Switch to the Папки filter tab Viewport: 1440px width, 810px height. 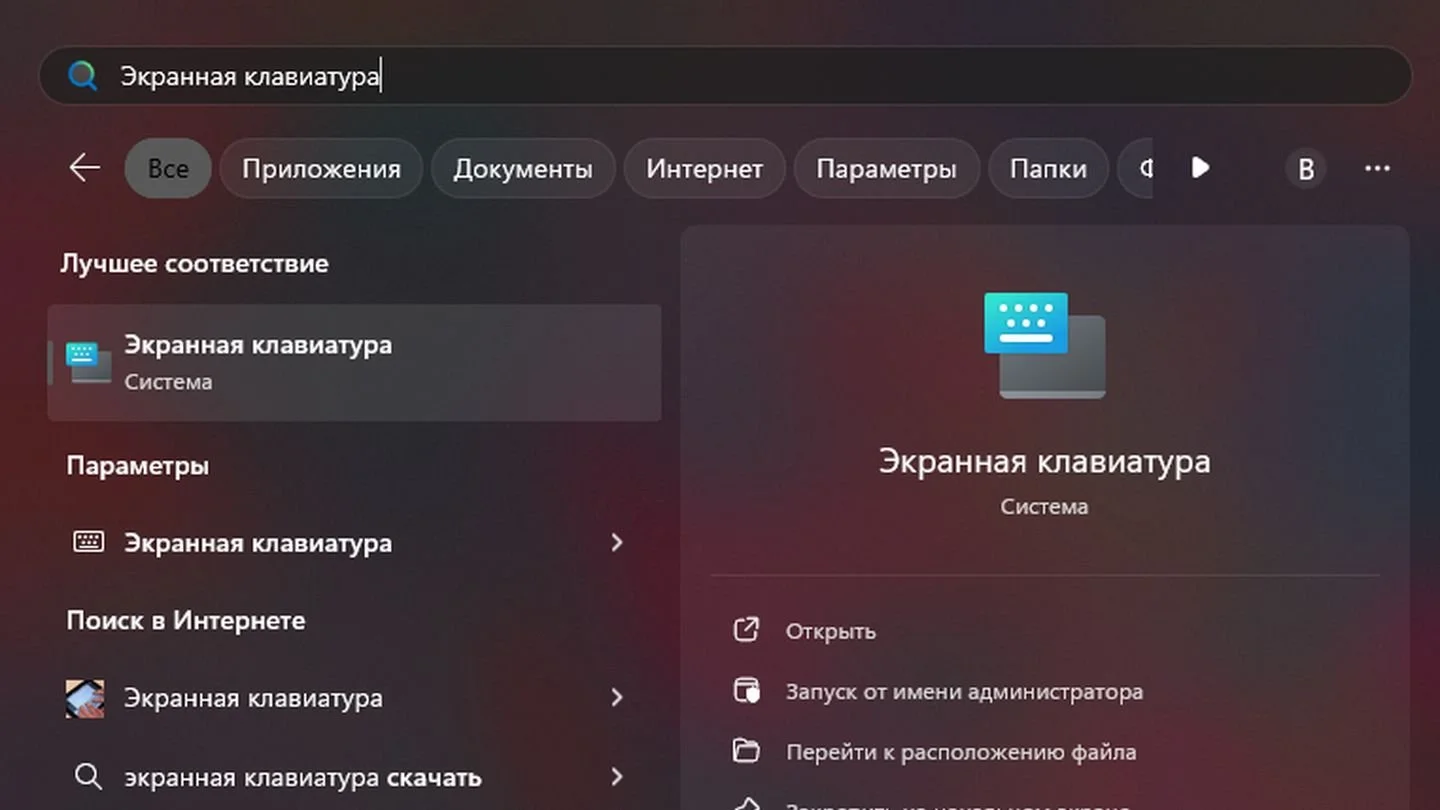pyautogui.click(x=1048, y=168)
